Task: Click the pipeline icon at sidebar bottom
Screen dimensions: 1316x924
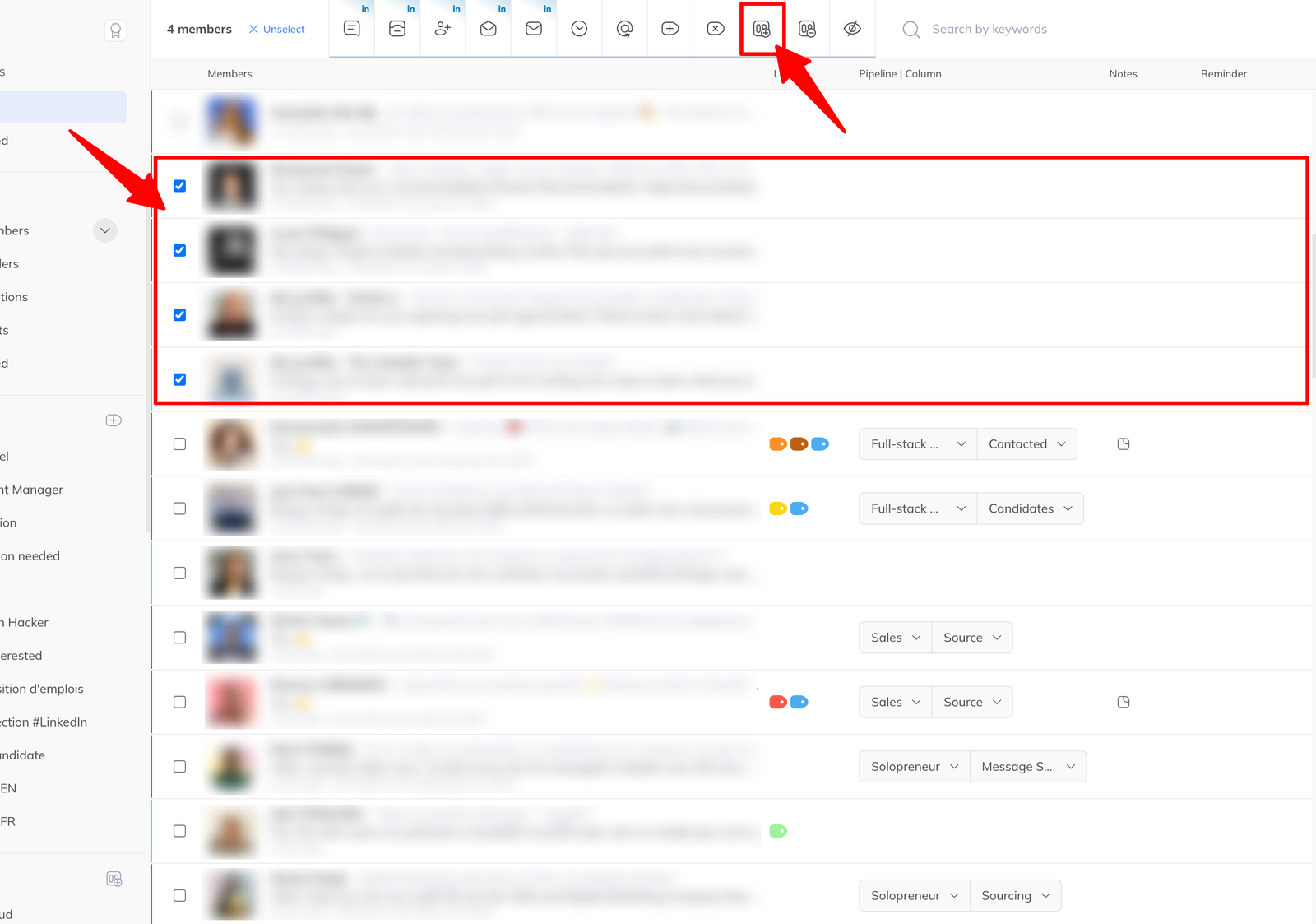Action: point(114,880)
